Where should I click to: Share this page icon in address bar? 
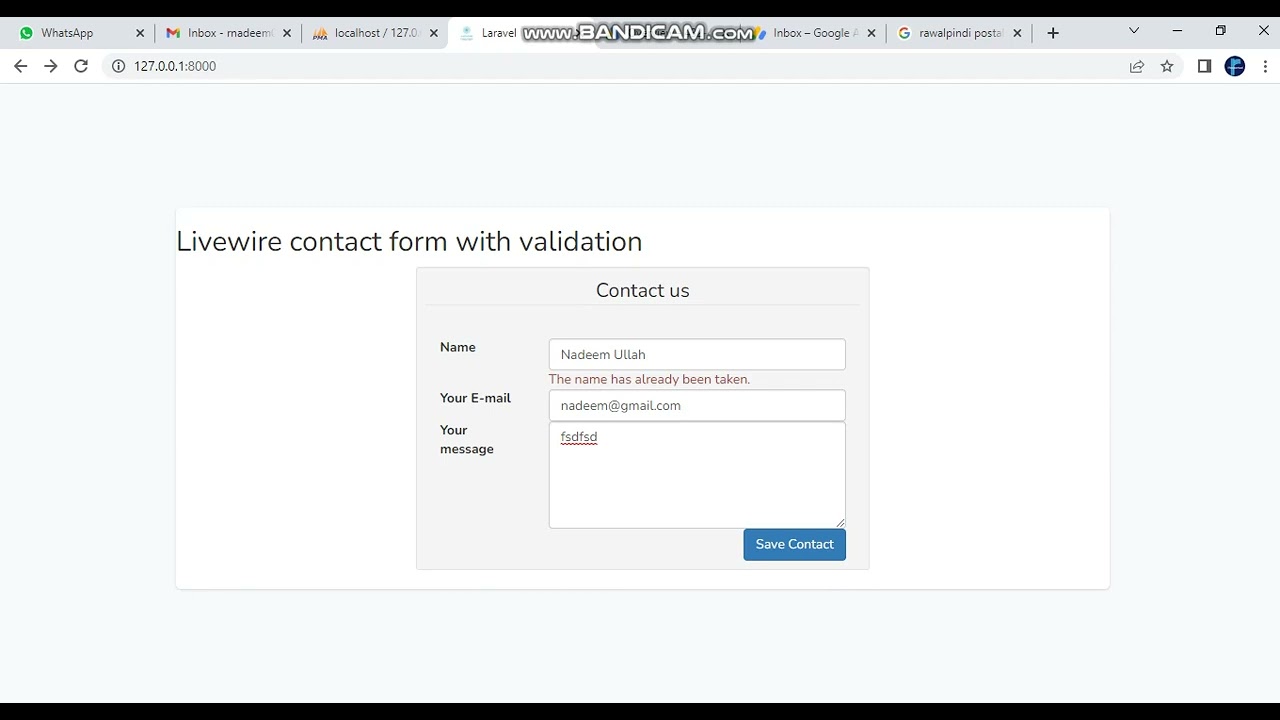(1137, 66)
